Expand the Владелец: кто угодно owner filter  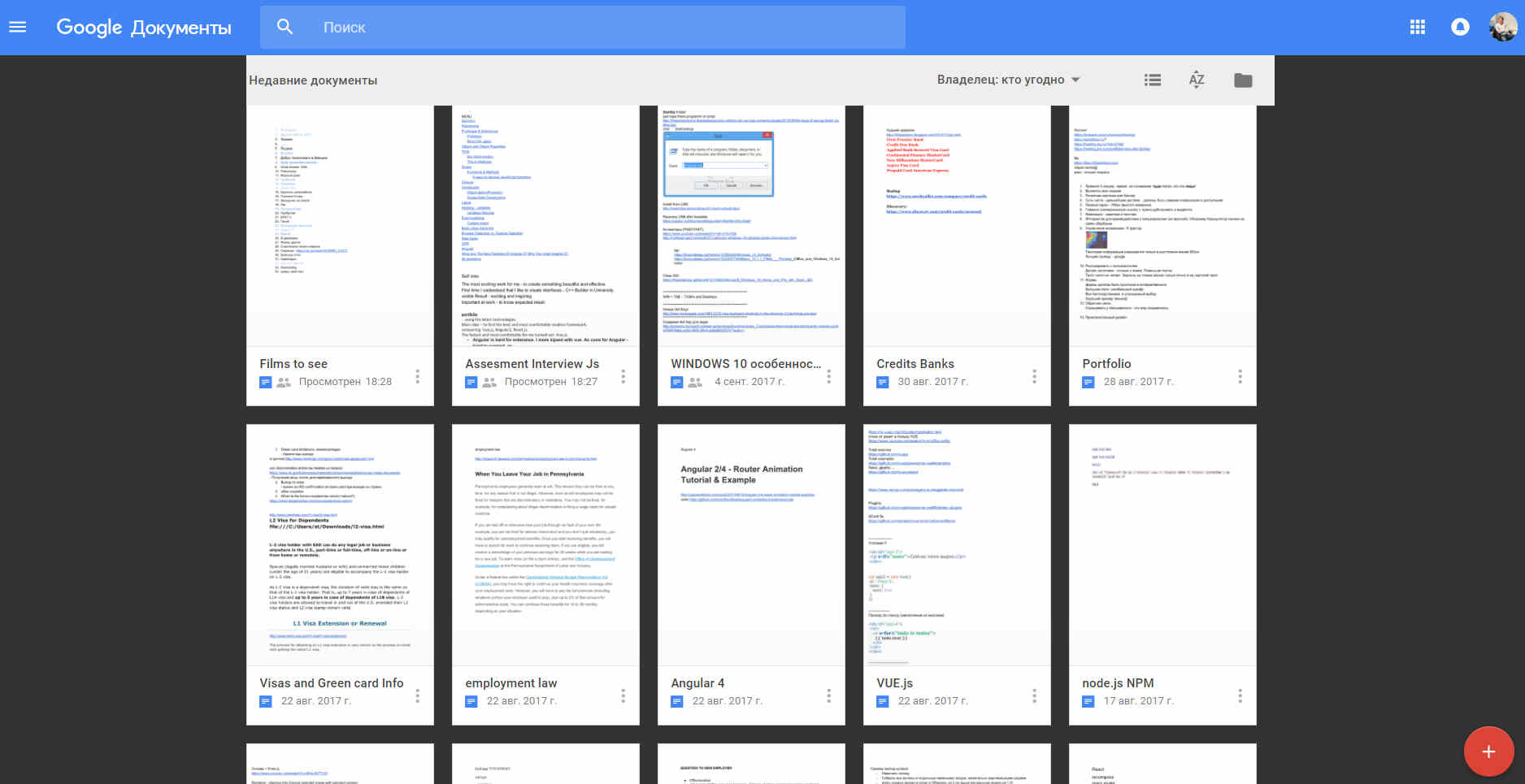1008,80
